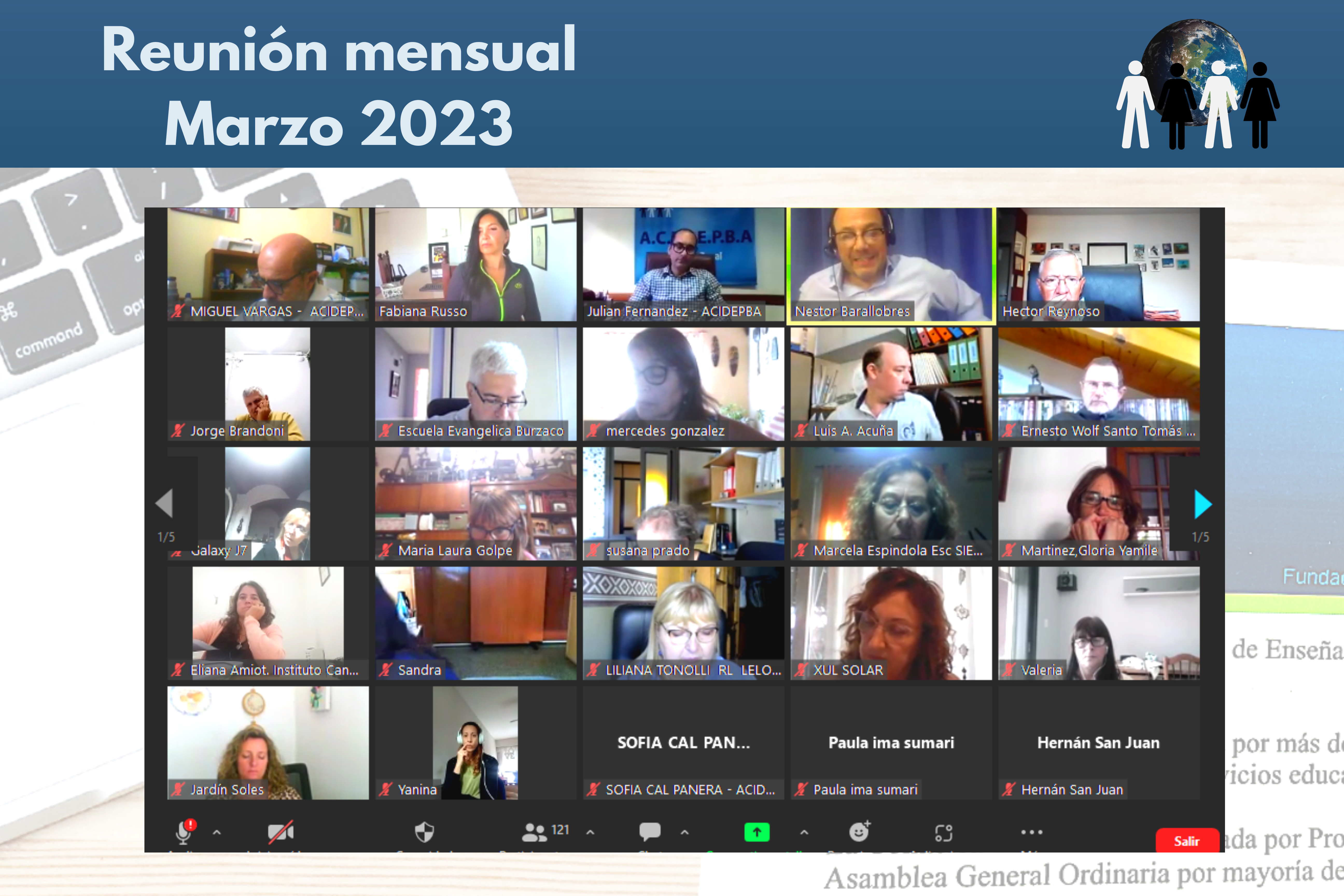Viewport: 1344px width, 896px height.
Task: Click Paula ima sumari participant tile
Action: pyautogui.click(x=891, y=742)
